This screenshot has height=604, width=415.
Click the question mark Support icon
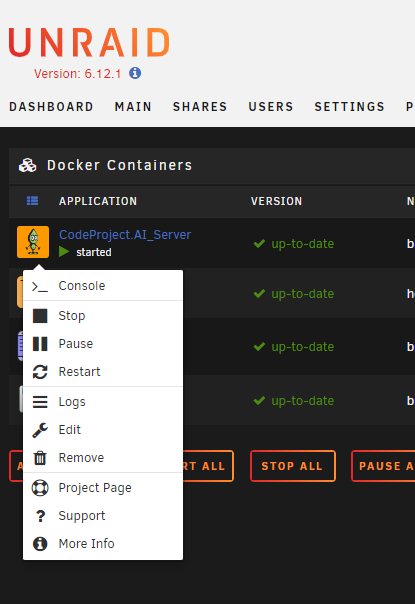tap(40, 516)
